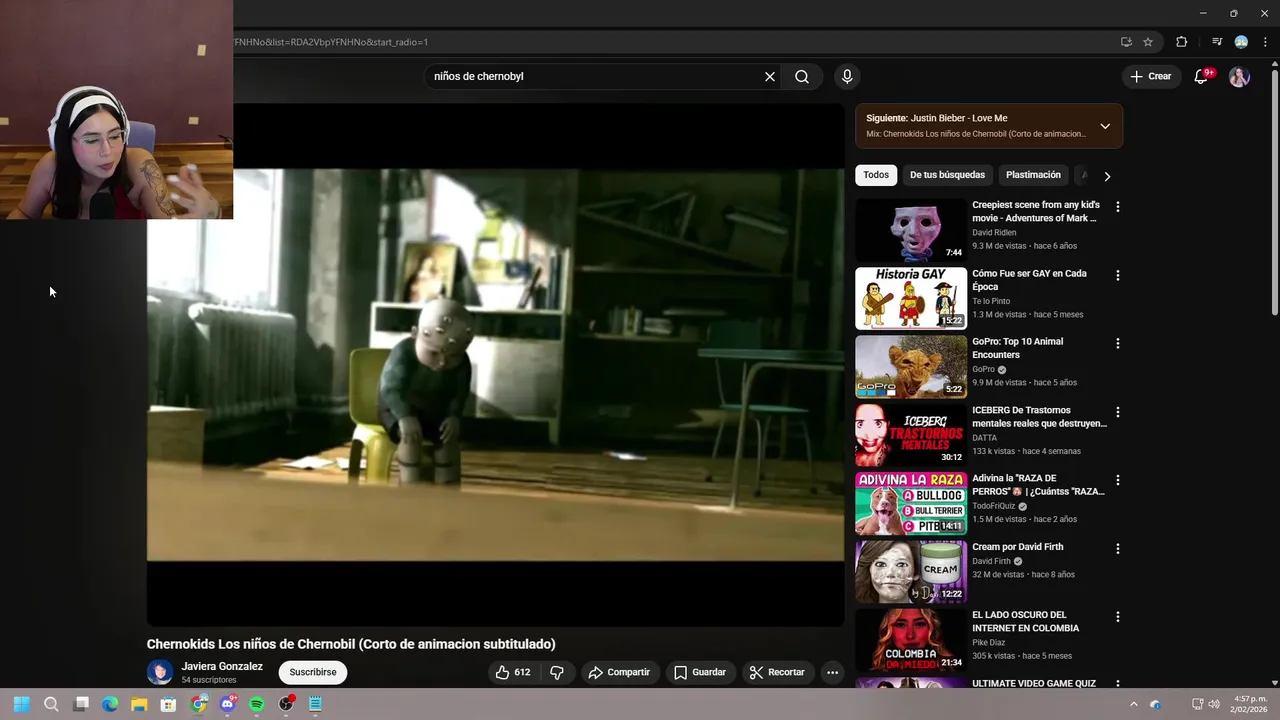
Task: Open Javiera Gonzalez channel name link
Action: (222, 666)
